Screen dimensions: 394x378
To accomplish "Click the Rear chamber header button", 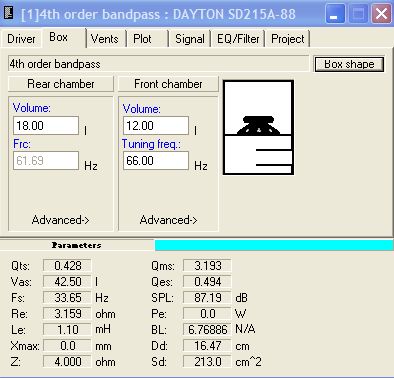I will 61,84.
